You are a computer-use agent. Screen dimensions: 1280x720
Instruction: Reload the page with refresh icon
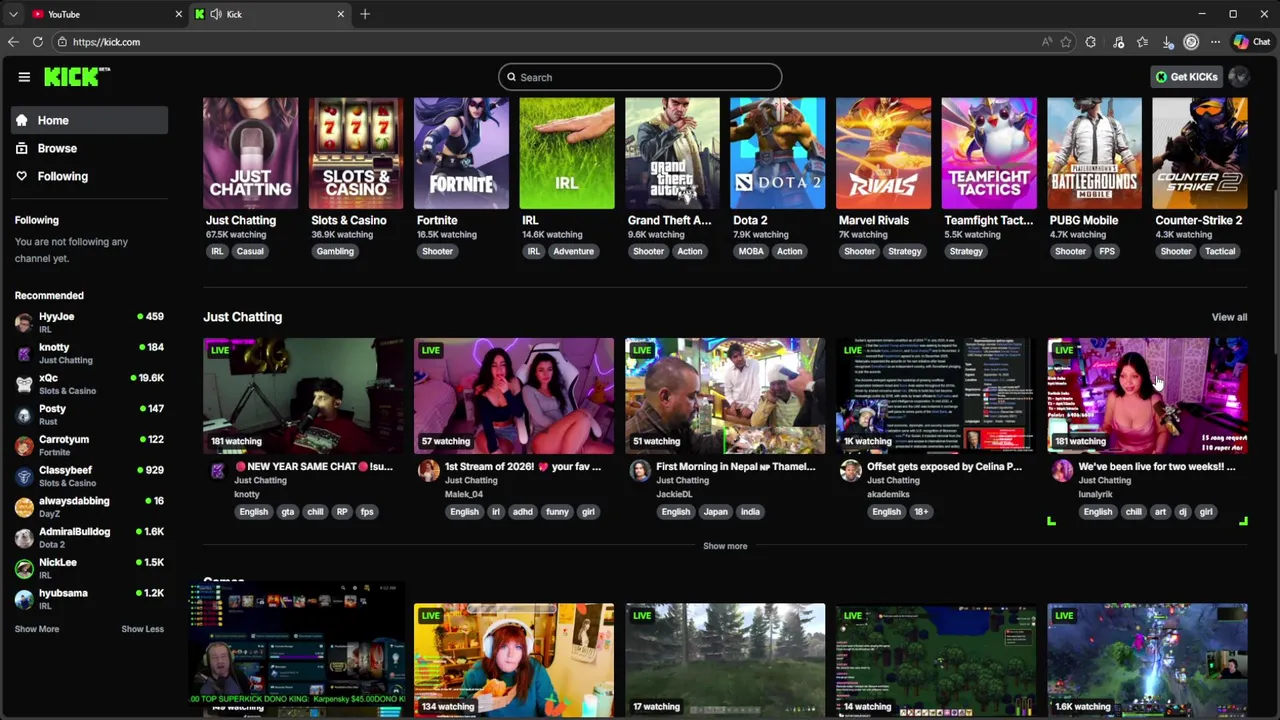pos(38,42)
